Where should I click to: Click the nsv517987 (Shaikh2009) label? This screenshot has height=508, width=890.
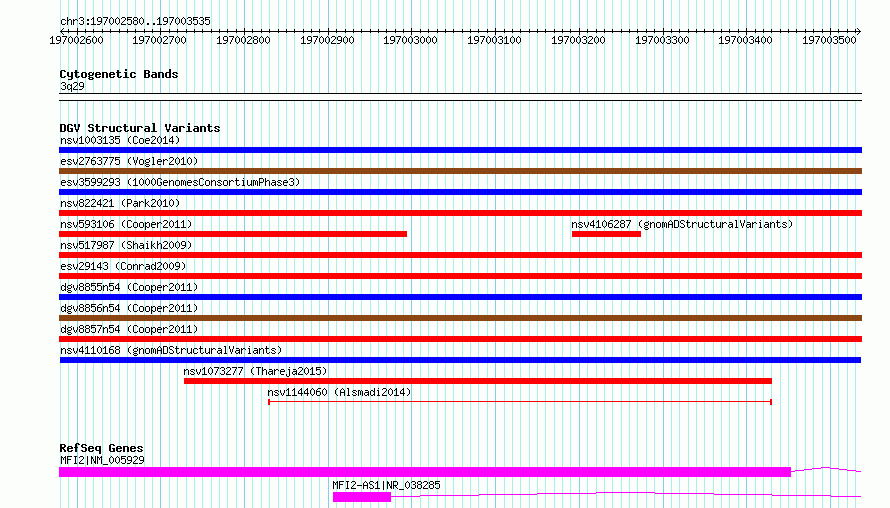pyautogui.click(x=126, y=245)
